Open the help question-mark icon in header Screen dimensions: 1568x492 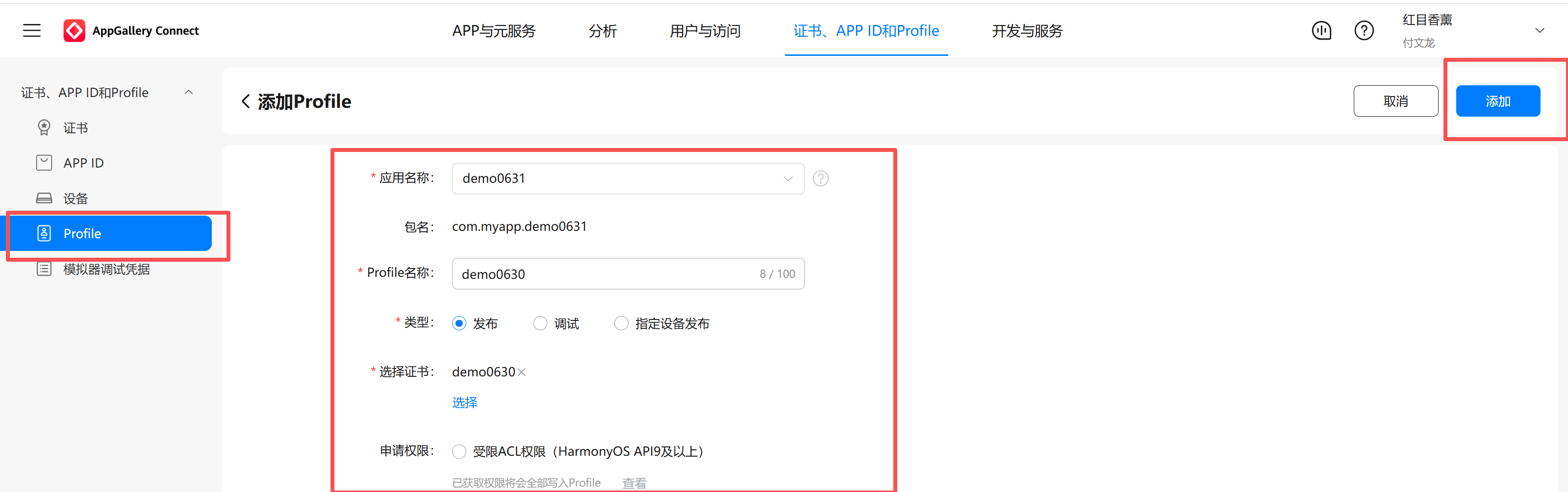pos(1364,30)
